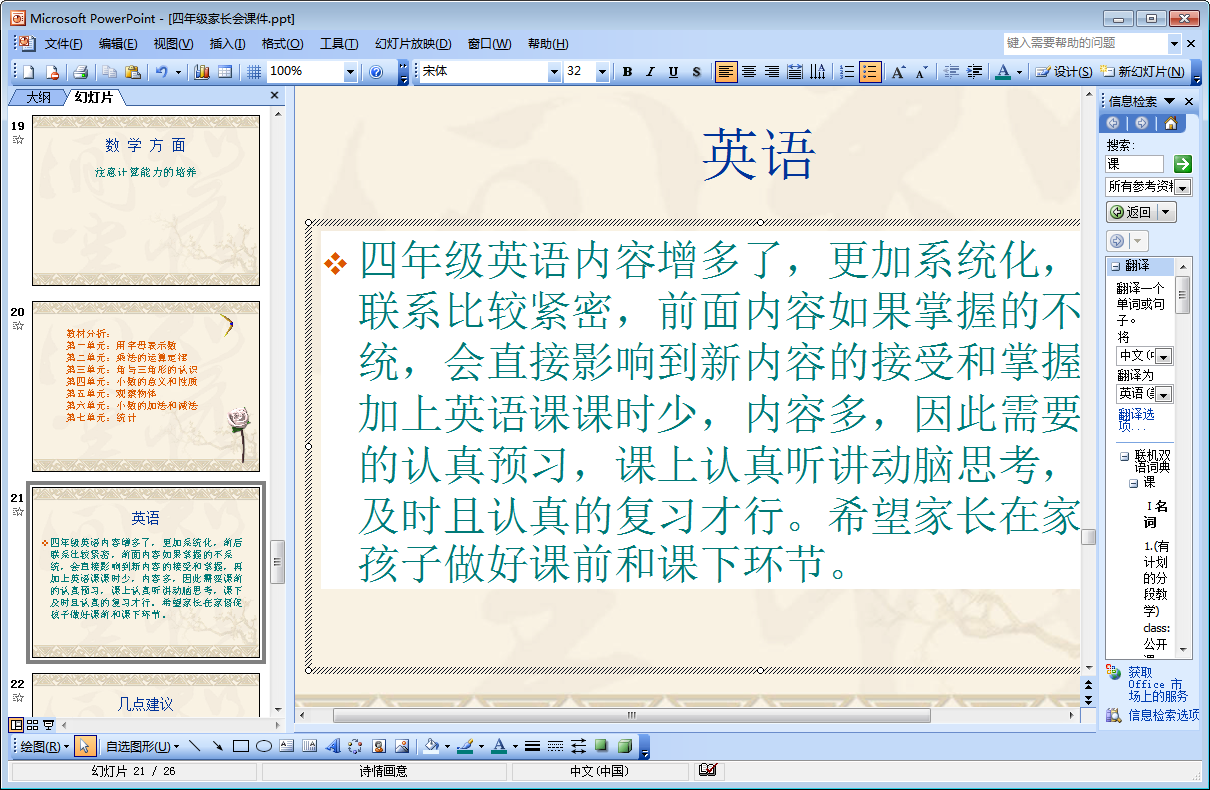This screenshot has width=1210, height=790.
Task: Collapse the 翻译 section
Action: point(1114,266)
